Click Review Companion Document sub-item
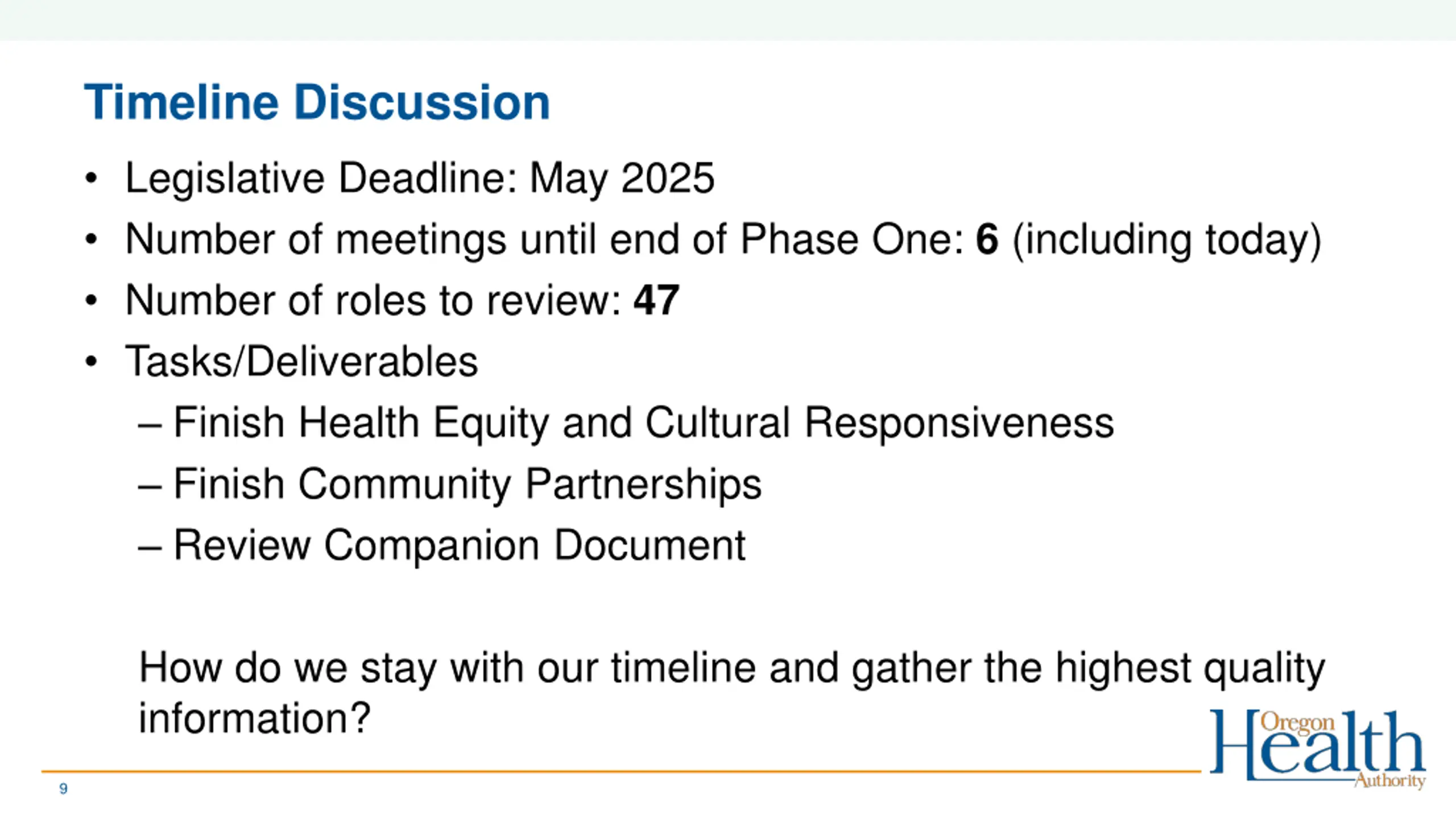 pyautogui.click(x=459, y=546)
